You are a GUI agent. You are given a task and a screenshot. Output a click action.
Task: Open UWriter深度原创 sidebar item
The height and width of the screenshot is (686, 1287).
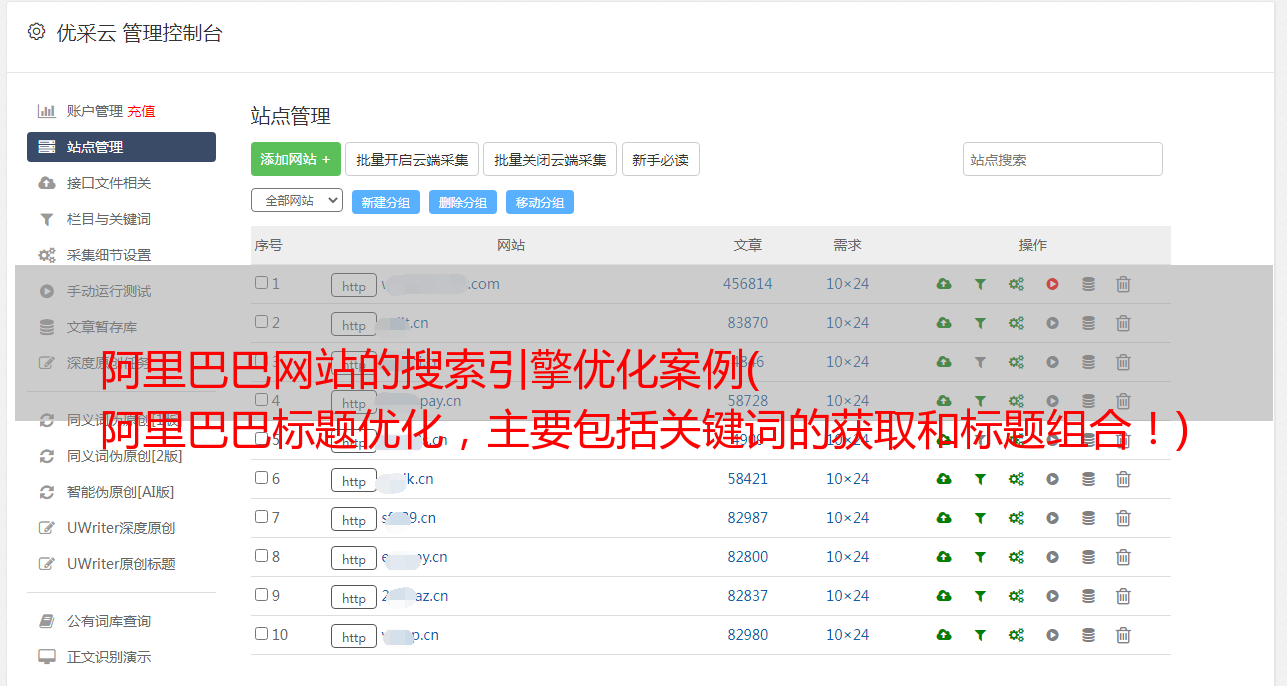tap(121, 528)
